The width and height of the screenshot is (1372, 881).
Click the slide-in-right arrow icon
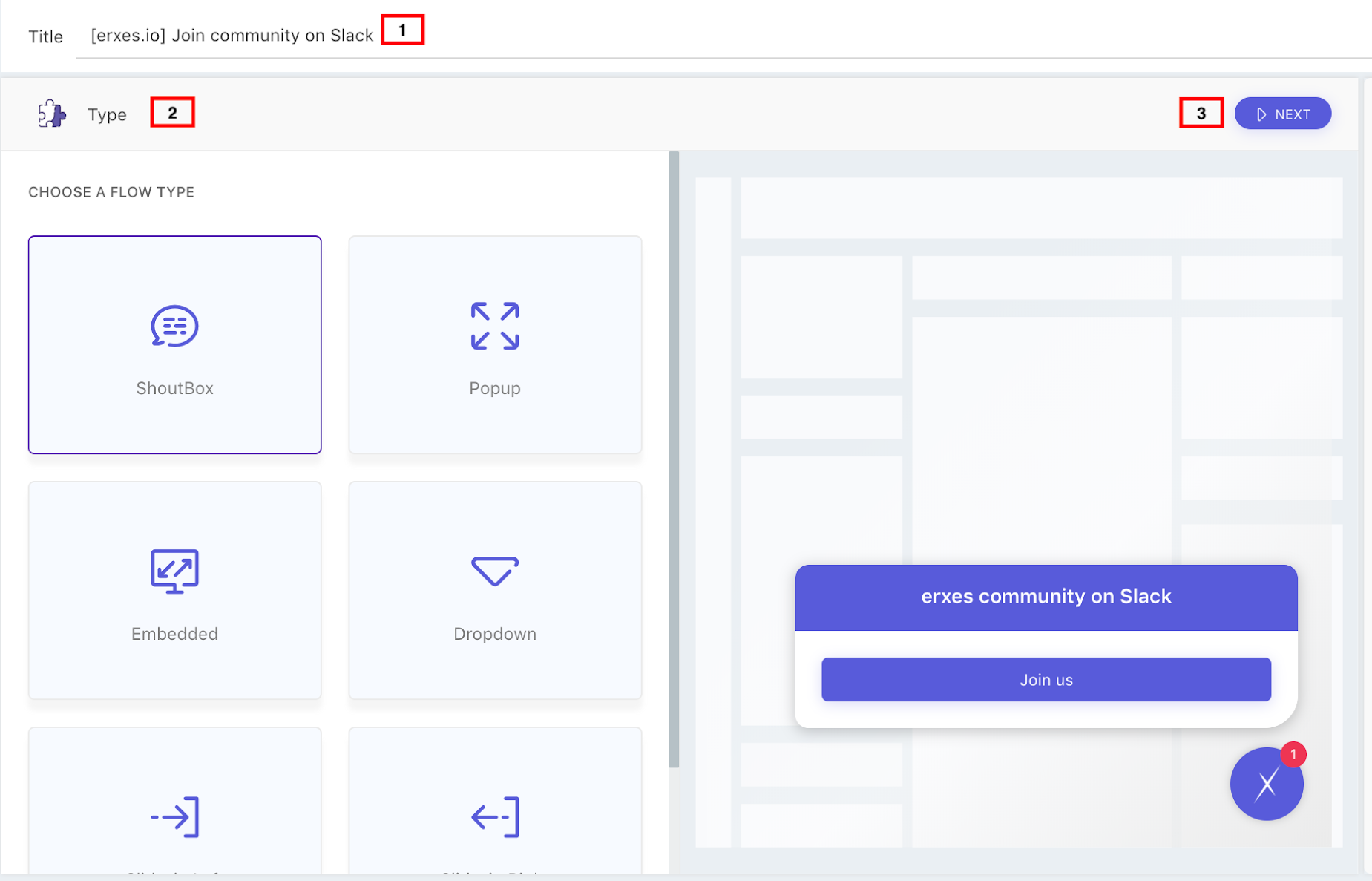click(495, 817)
